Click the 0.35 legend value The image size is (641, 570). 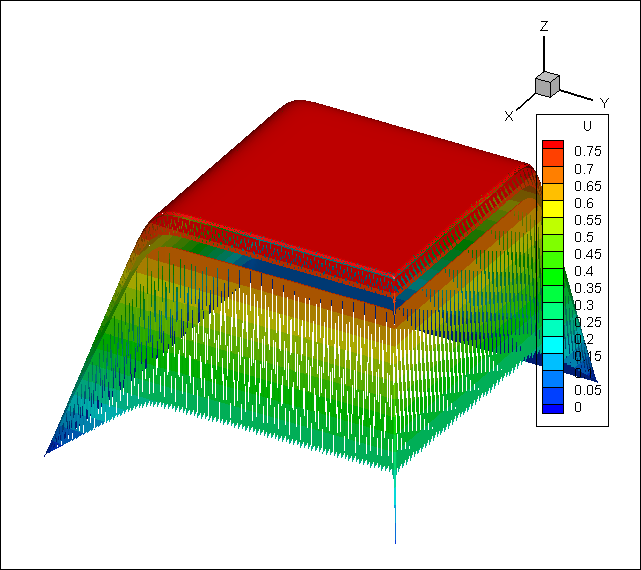tap(588, 288)
